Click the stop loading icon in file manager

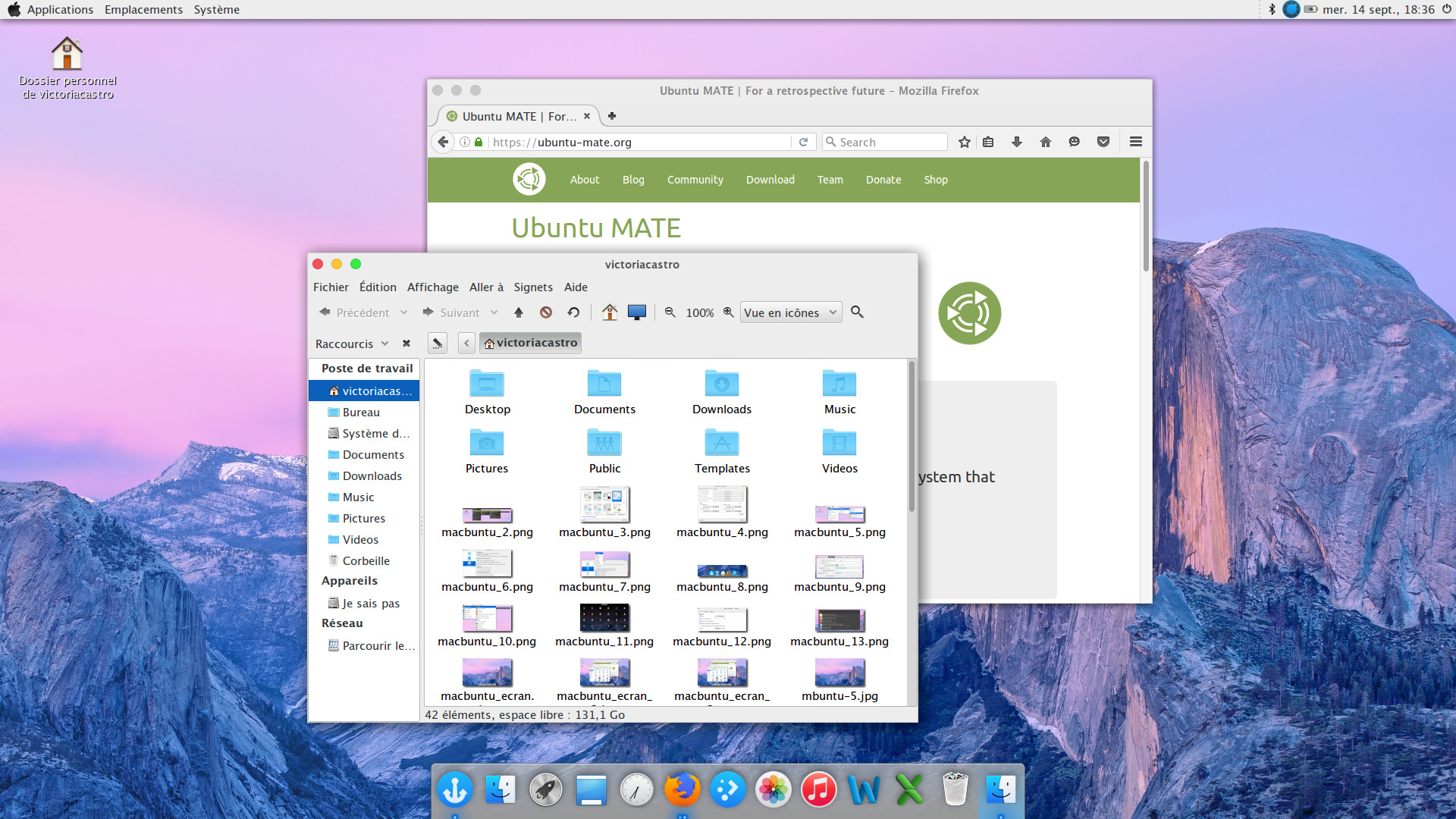[546, 312]
